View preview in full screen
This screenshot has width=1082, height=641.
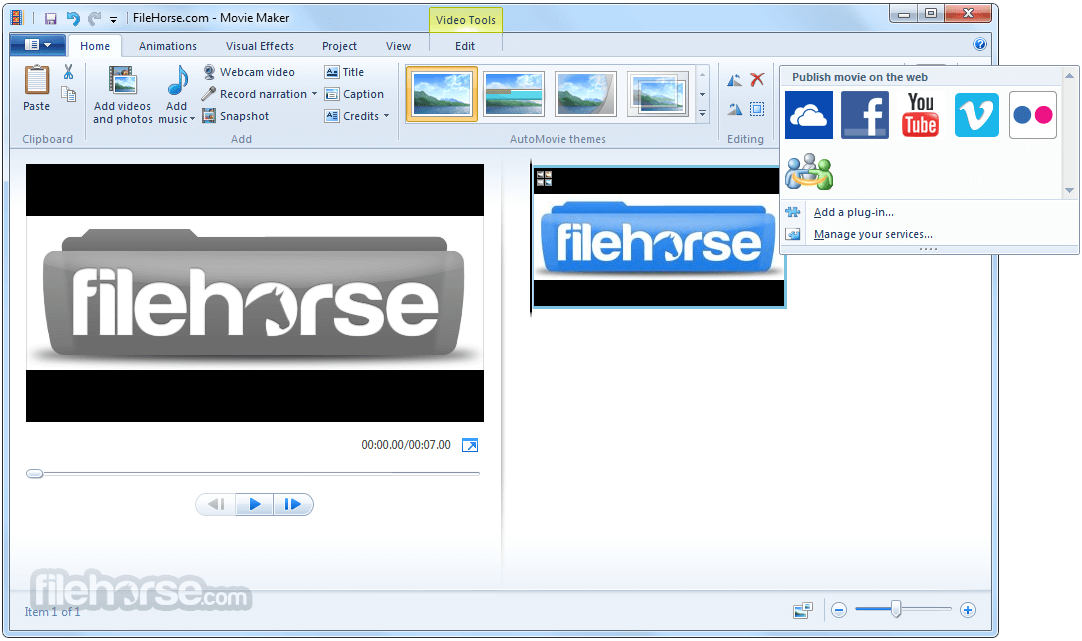pos(470,445)
